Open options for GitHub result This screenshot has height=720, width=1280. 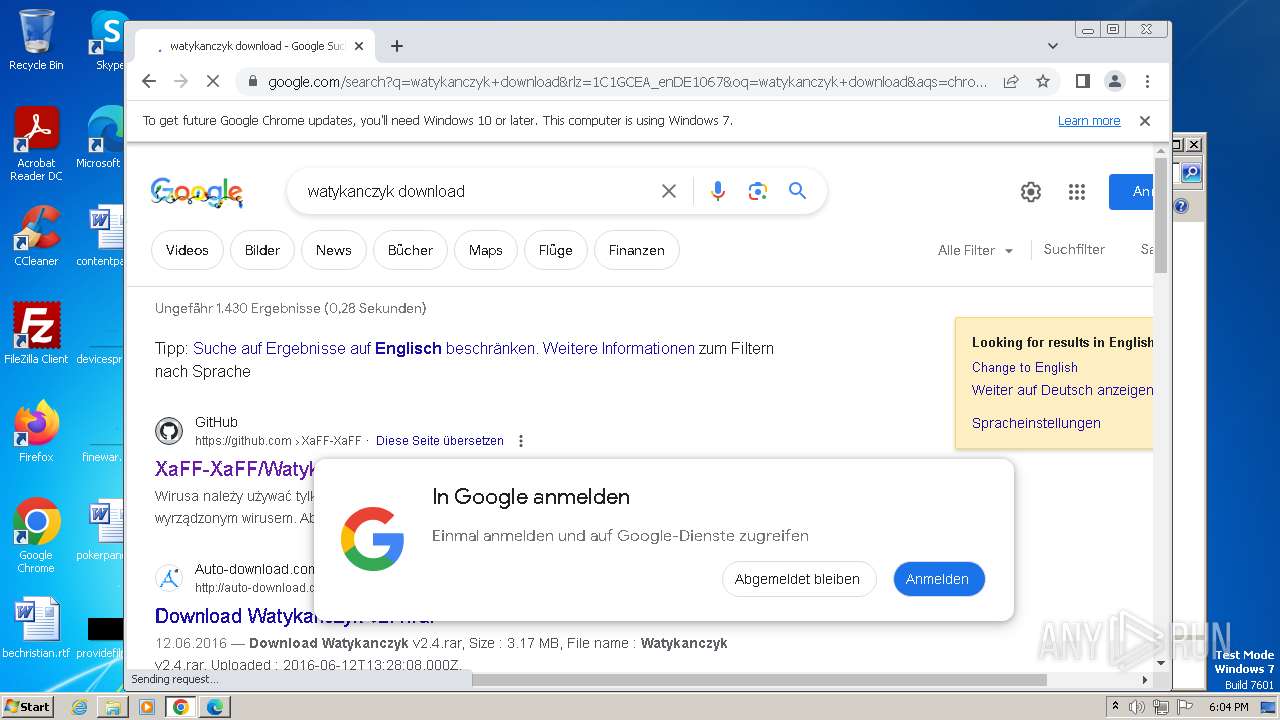[x=521, y=441]
